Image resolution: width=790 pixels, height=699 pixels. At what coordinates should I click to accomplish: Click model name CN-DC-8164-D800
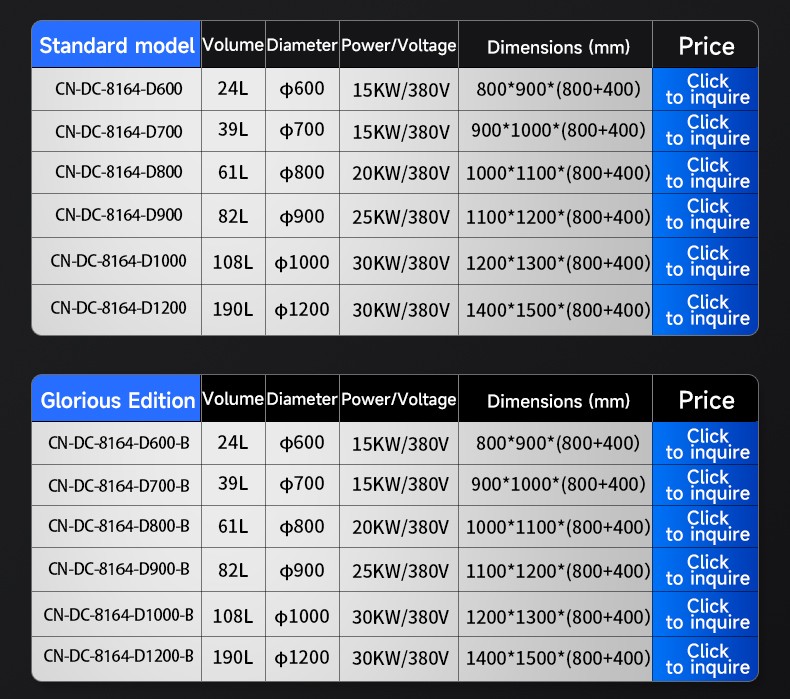point(118,172)
